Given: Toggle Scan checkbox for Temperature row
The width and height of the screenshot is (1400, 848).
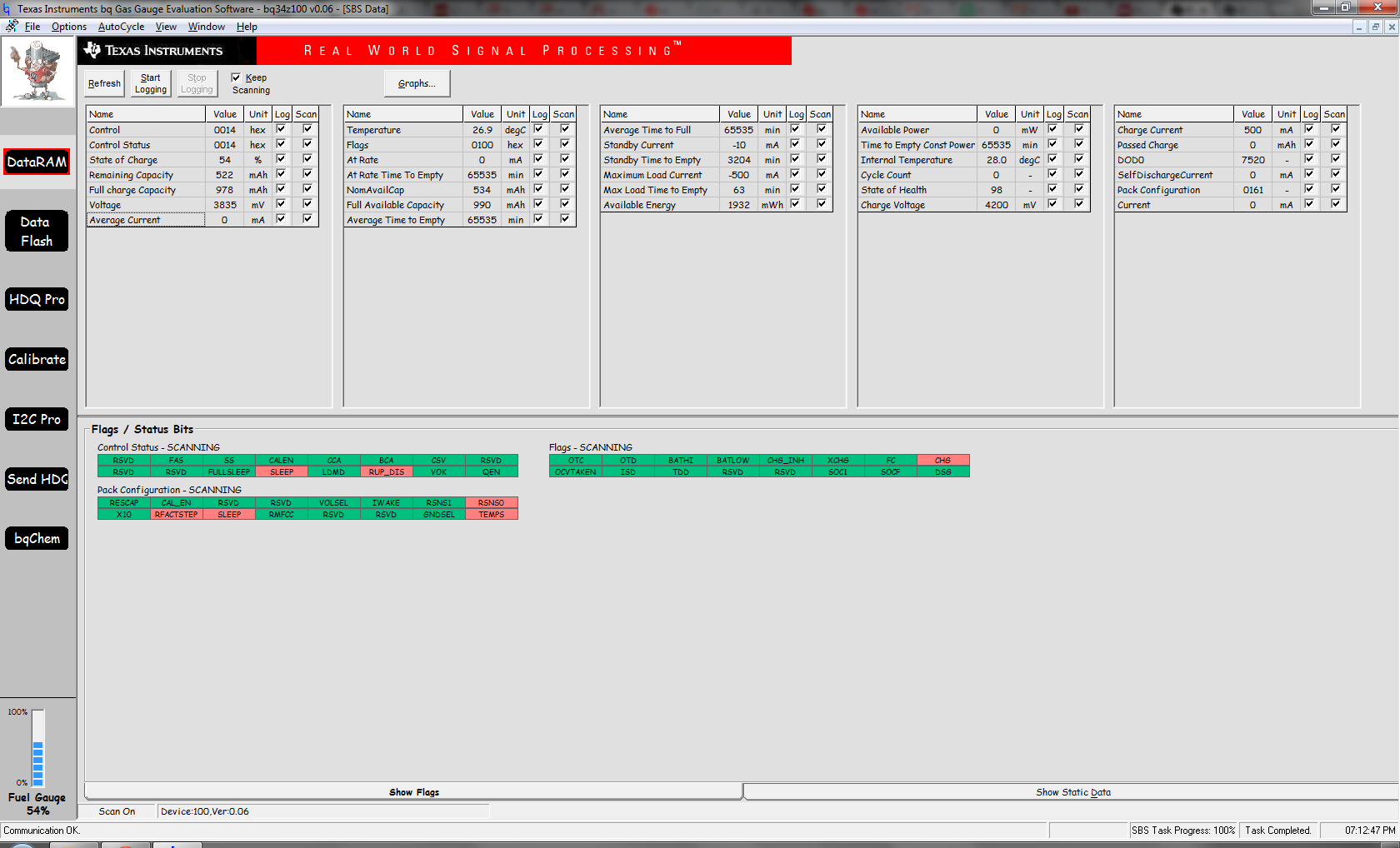Looking at the screenshot, I should 565,129.
